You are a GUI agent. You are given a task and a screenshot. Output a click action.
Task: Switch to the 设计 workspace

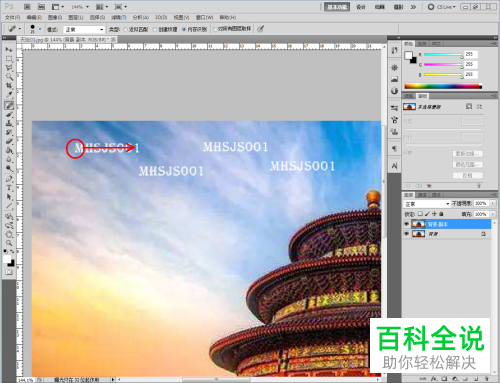(361, 7)
